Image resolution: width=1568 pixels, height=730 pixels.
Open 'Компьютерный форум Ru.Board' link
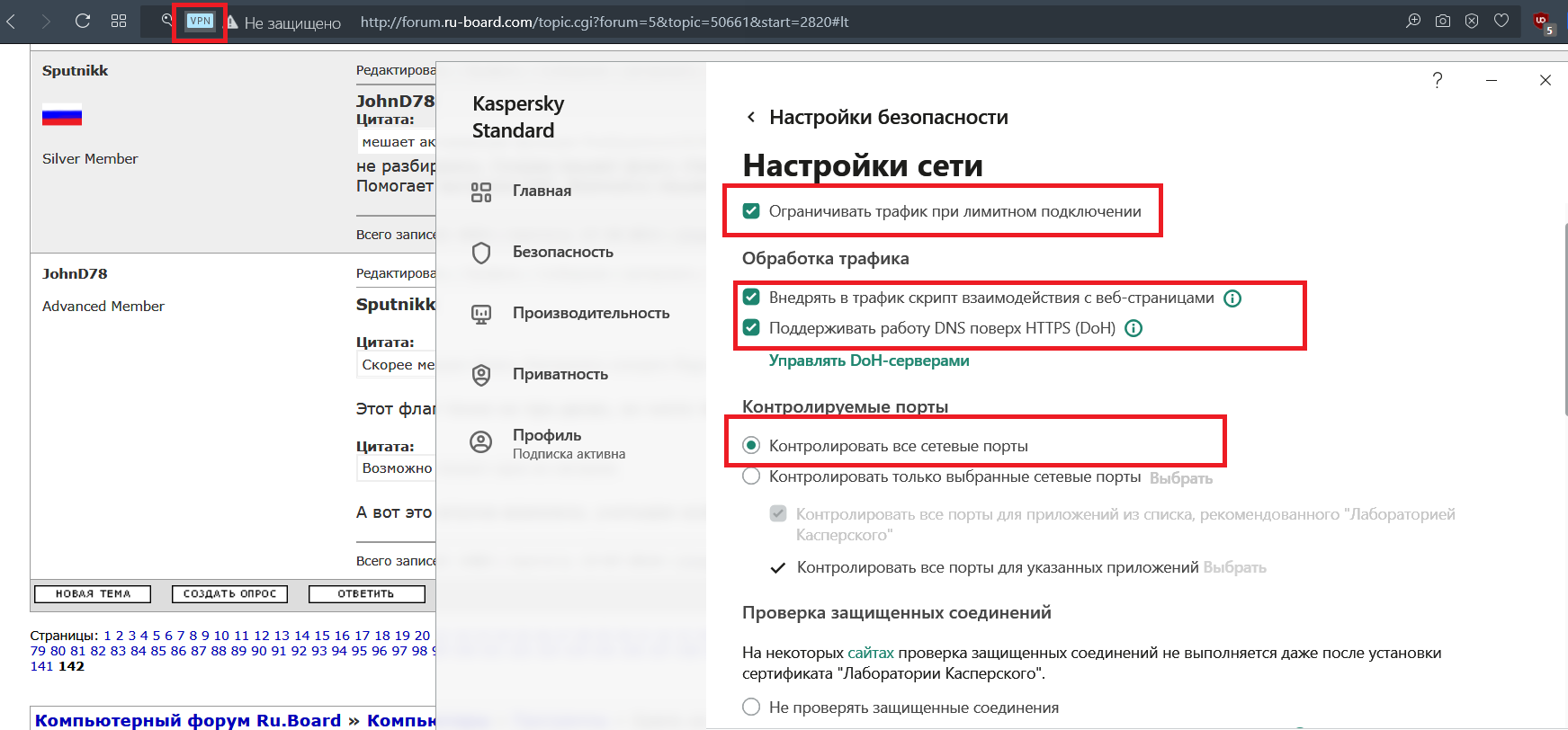(x=188, y=720)
